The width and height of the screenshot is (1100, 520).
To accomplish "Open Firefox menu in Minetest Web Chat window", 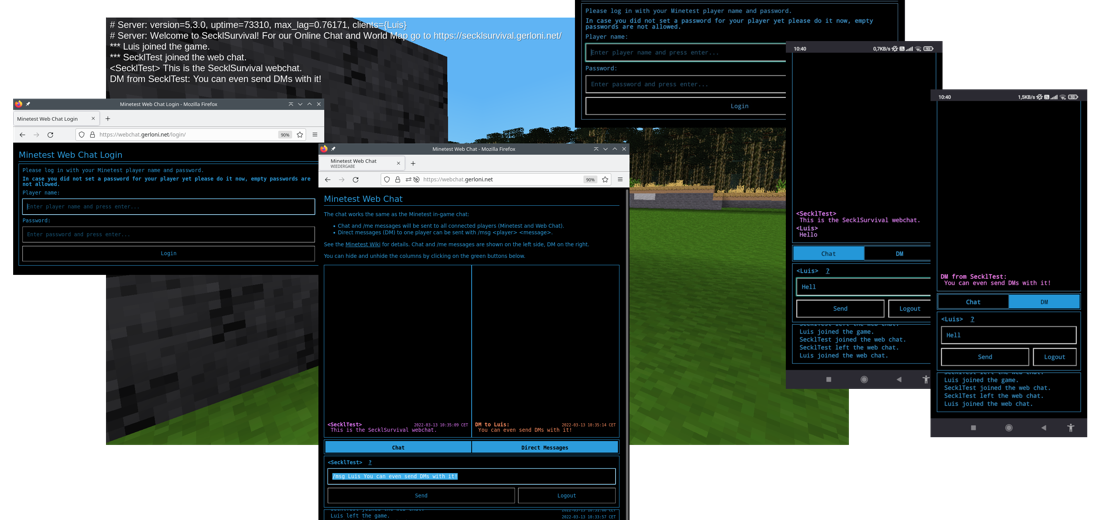I will [619, 180].
